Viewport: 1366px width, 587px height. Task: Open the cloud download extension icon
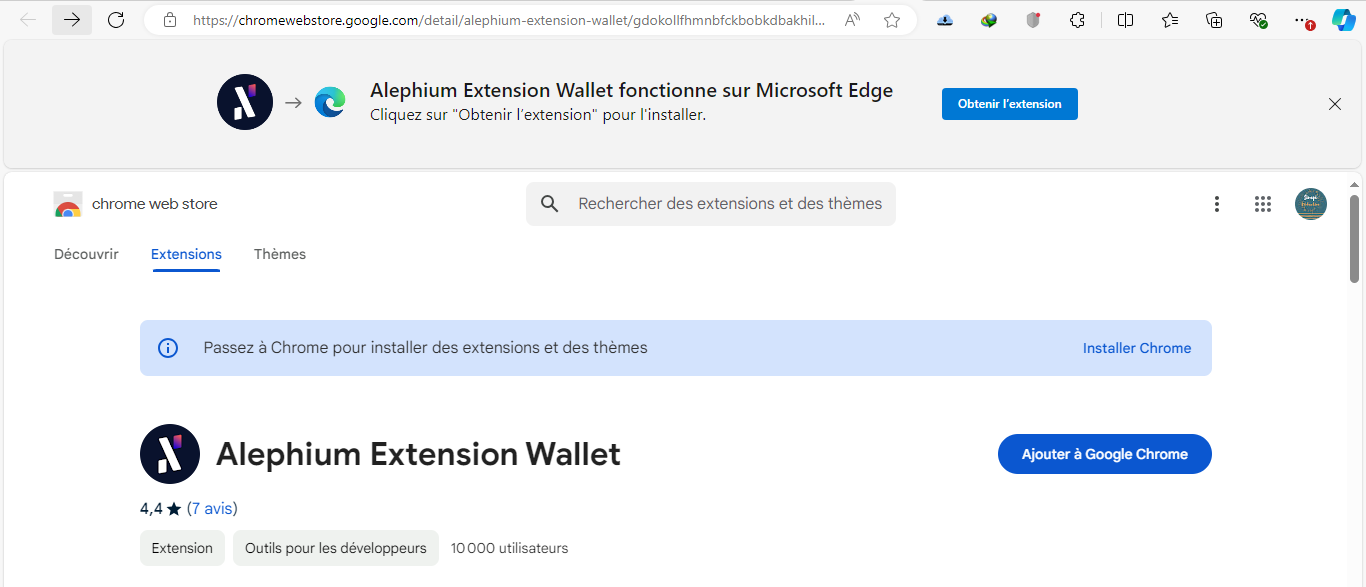(x=945, y=20)
